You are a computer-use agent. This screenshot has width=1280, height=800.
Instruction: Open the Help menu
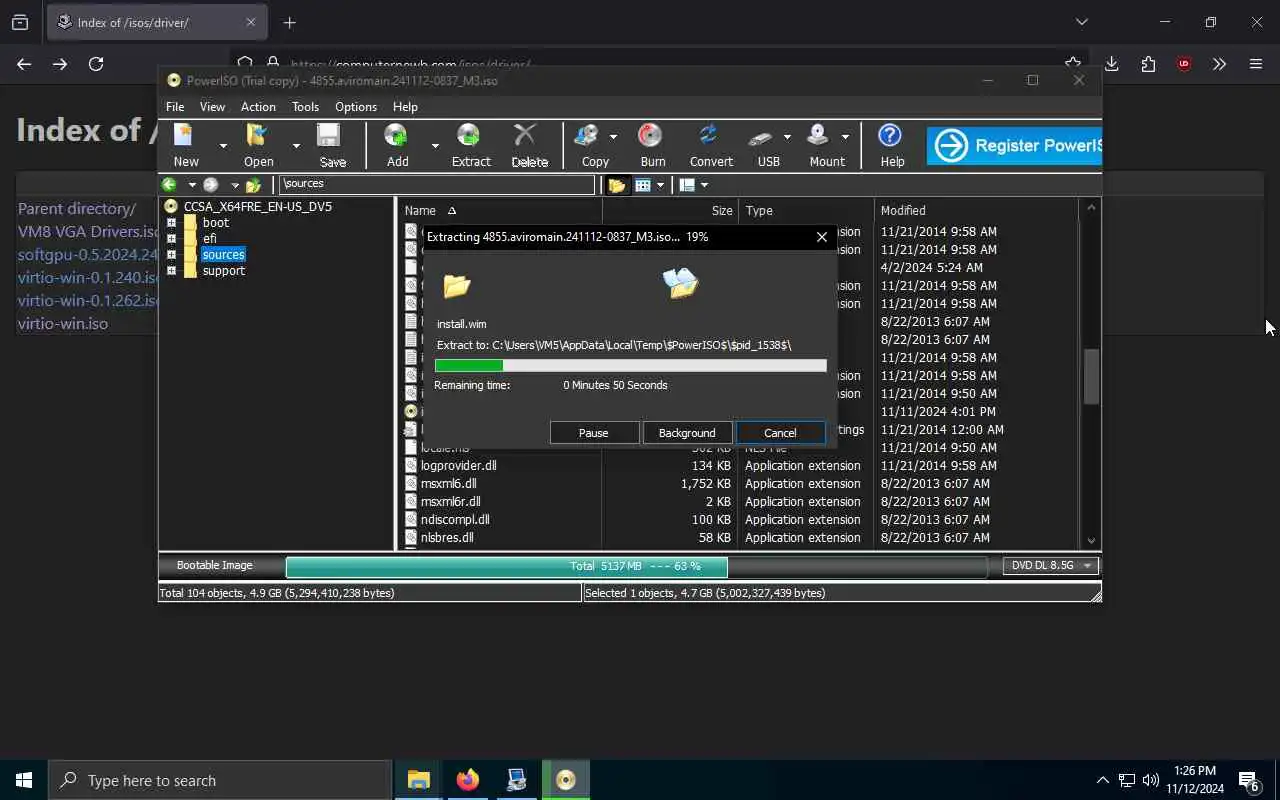tap(405, 107)
